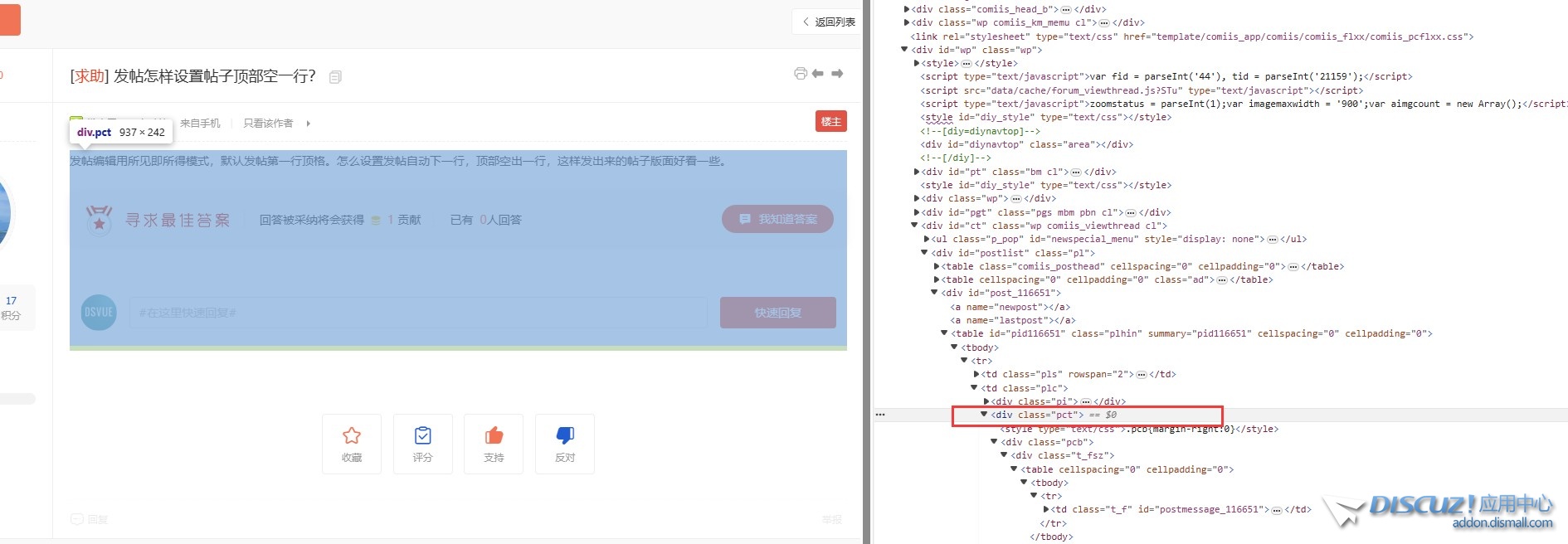The image size is (1568, 544).
Task: Expand the td class="pls" rowspan node
Action: tap(976, 374)
